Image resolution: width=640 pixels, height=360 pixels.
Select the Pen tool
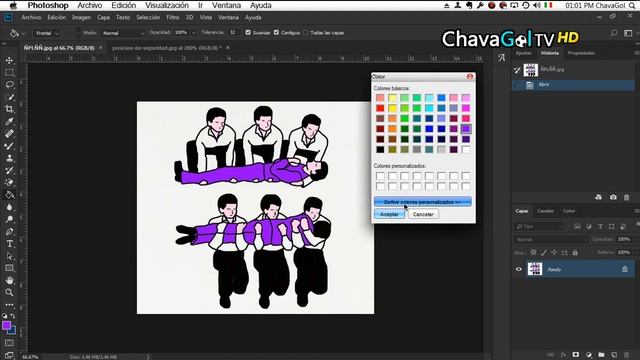(9, 231)
